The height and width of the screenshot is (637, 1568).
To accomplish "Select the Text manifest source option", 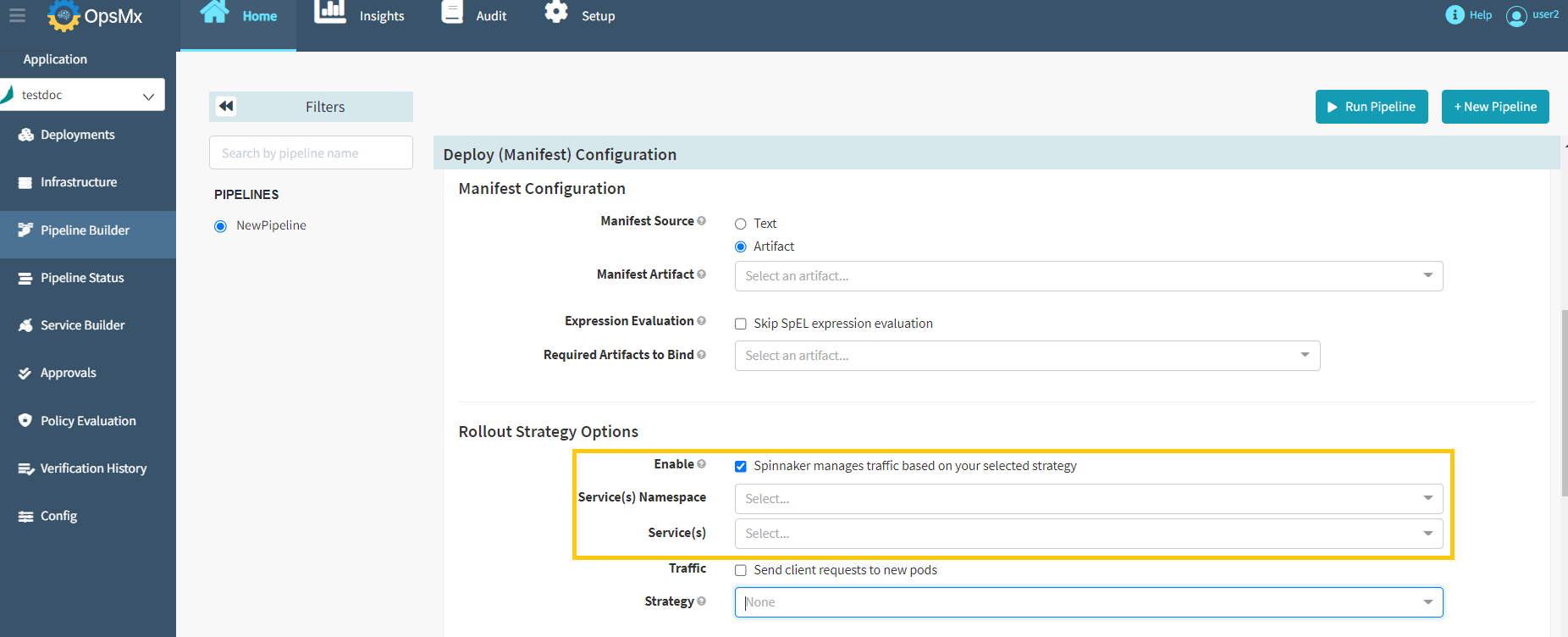I will pyautogui.click(x=741, y=224).
